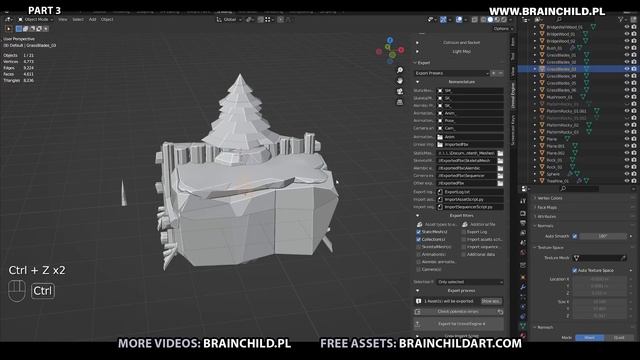Select Treeline_01 in the outliner
Screen dimensions: 640x360
(x=558, y=181)
